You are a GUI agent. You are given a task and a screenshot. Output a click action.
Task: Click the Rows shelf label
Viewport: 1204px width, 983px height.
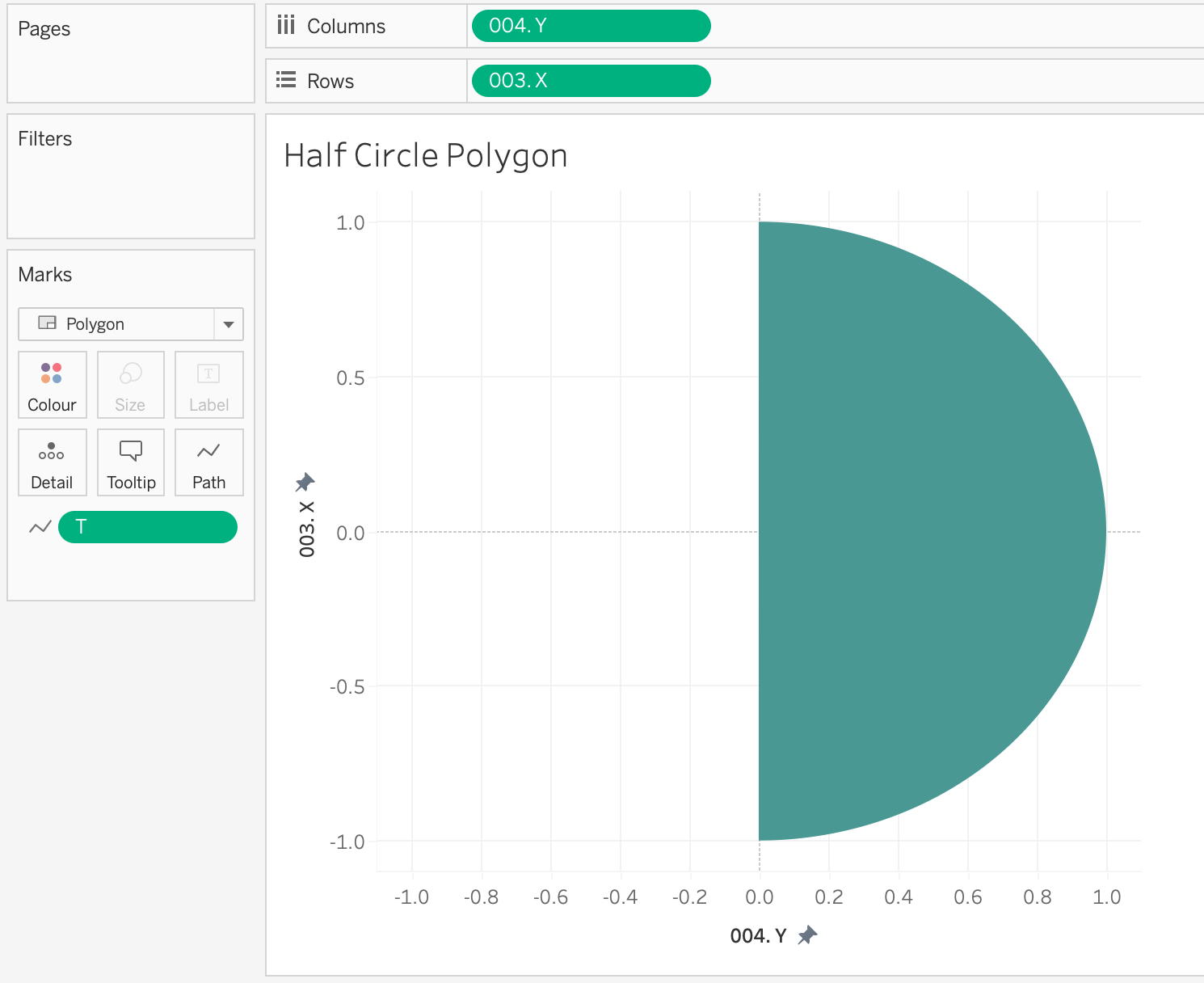330,81
